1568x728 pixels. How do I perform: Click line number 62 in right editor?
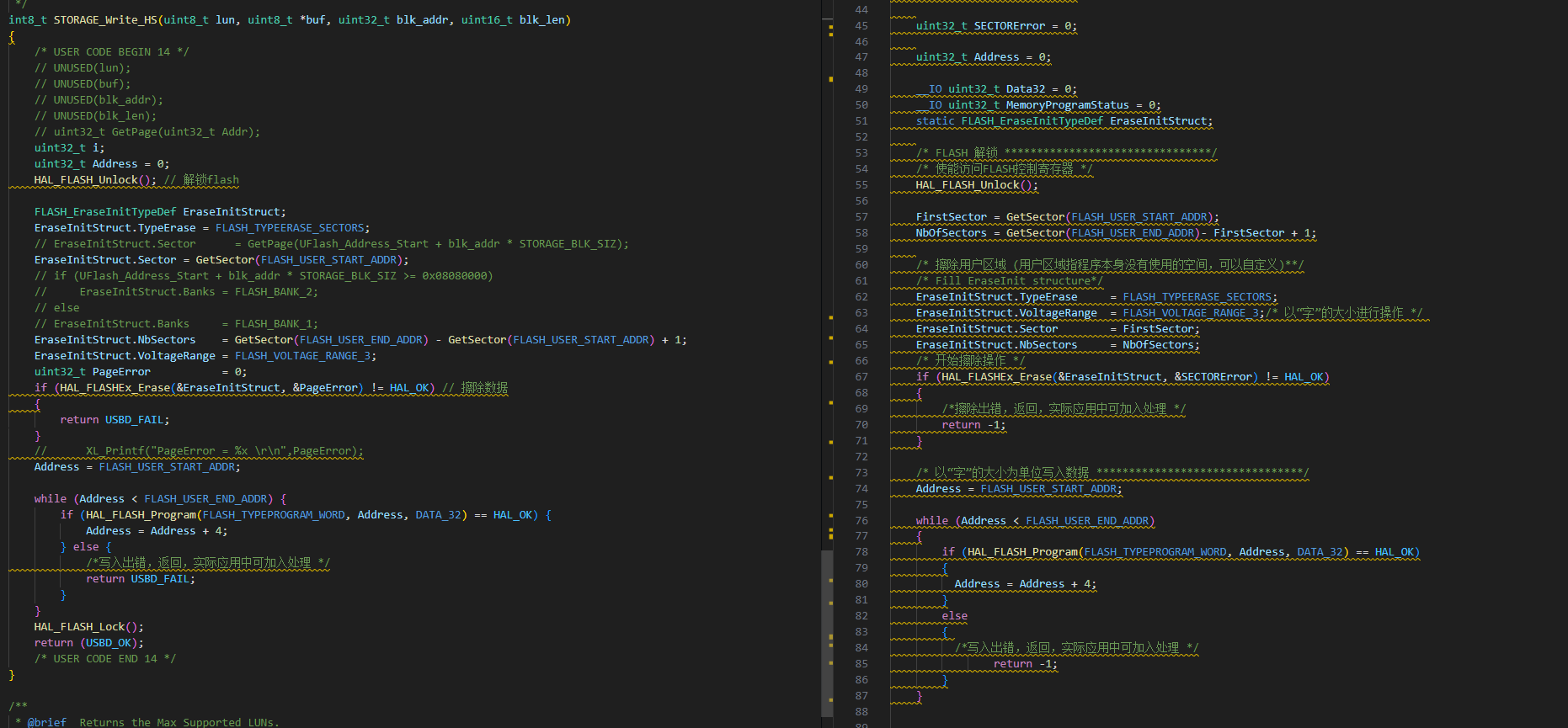(x=861, y=297)
